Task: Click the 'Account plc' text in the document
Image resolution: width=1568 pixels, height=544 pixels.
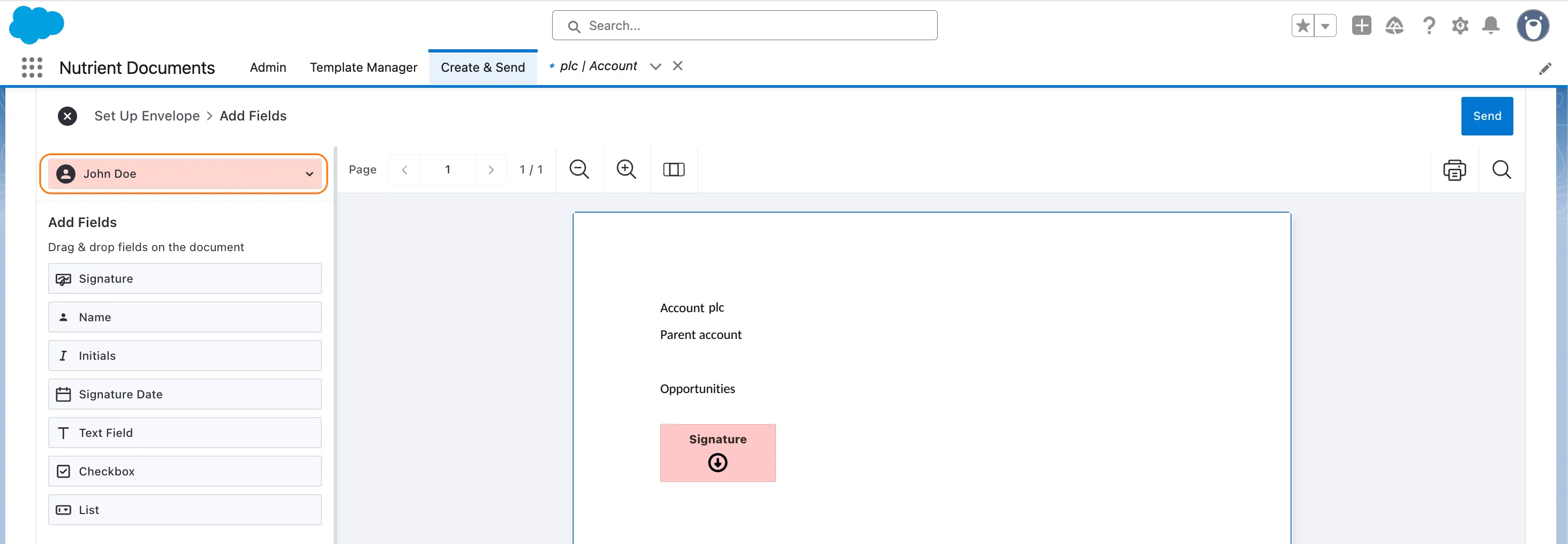Action: [692, 308]
